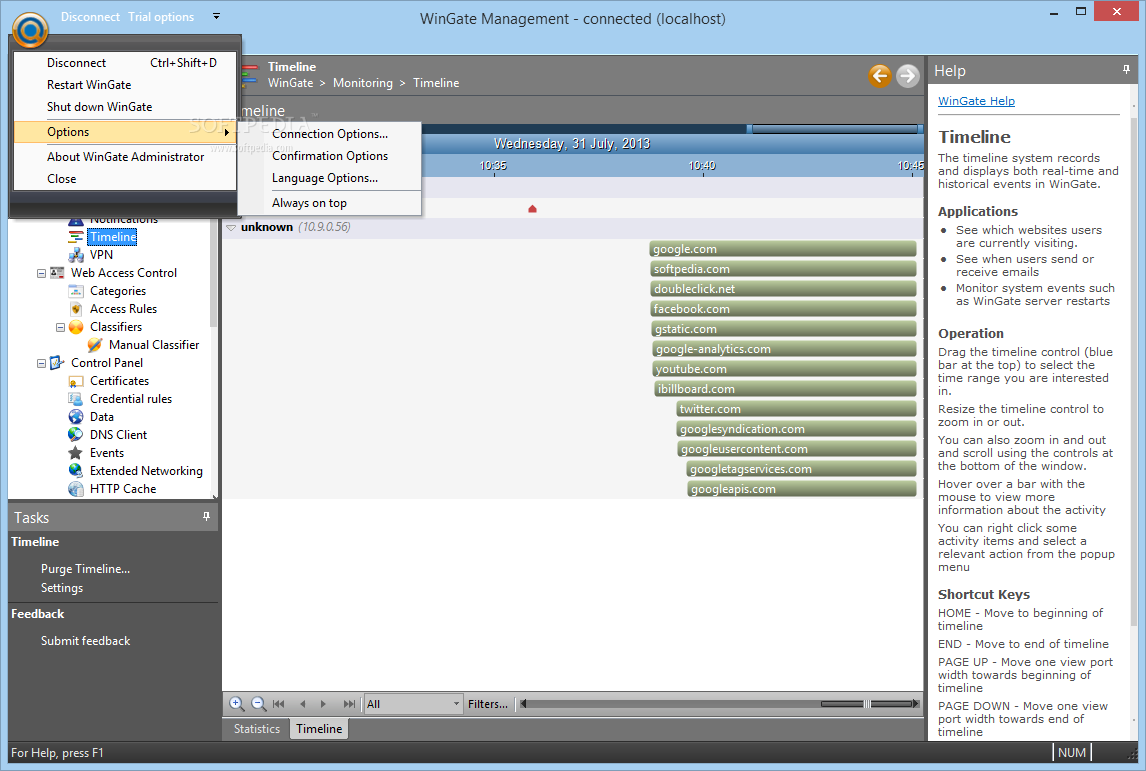Go forward with the grey right arrow

click(x=908, y=75)
